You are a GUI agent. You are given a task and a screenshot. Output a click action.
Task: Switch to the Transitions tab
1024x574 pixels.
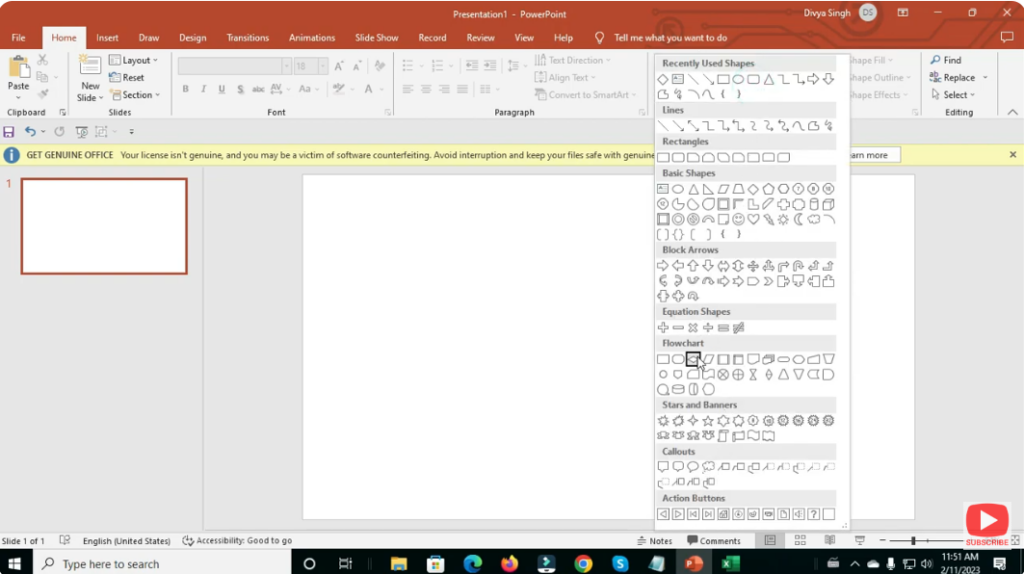click(247, 38)
